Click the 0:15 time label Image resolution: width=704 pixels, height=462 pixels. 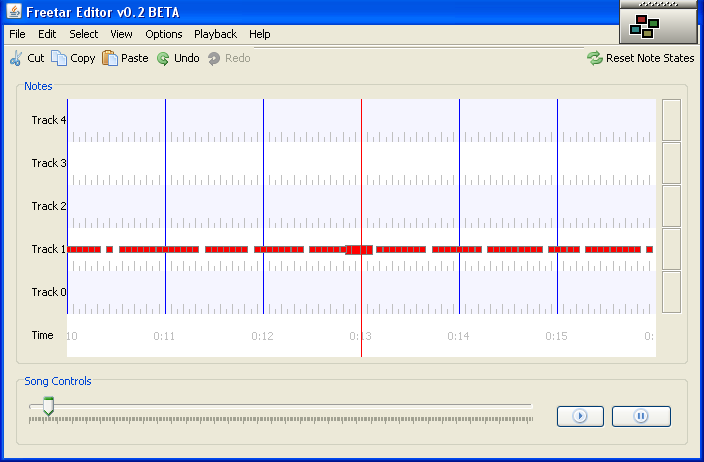tap(556, 336)
